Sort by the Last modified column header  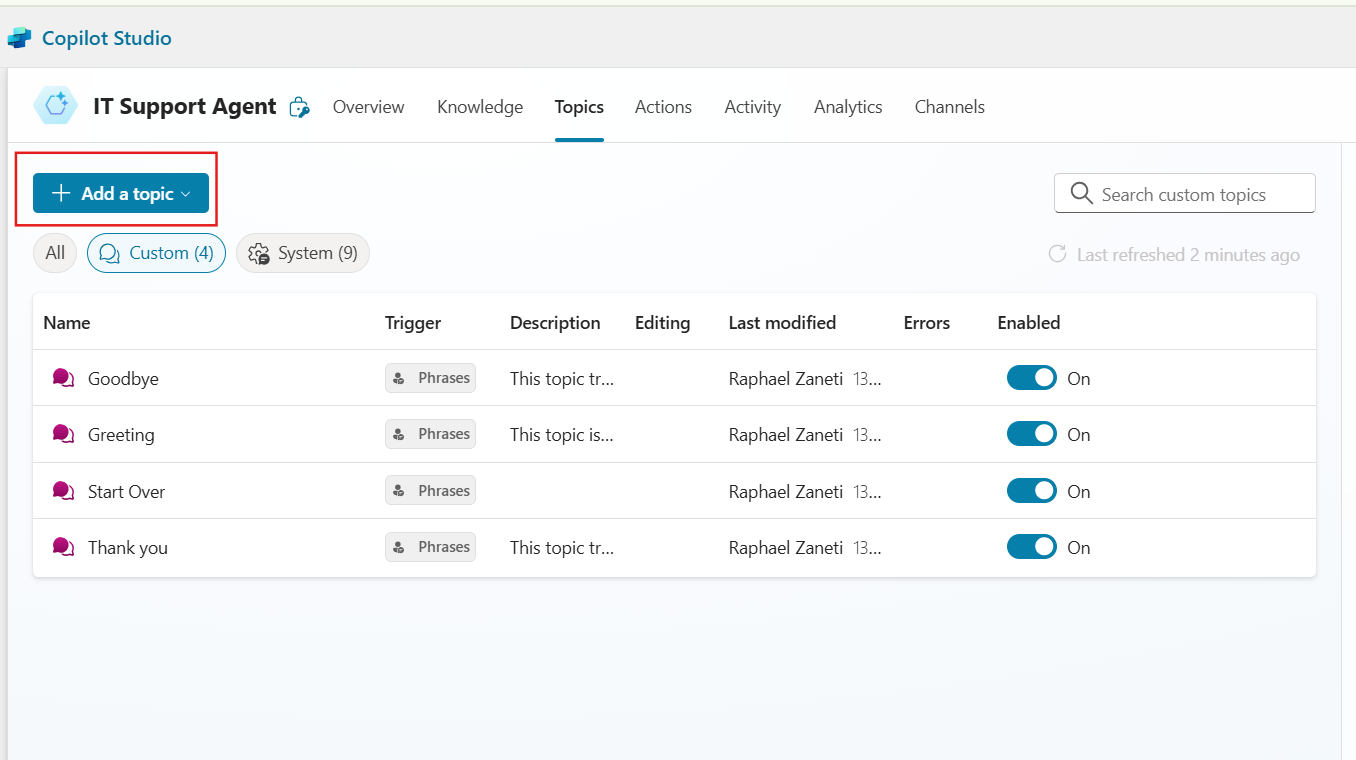(782, 322)
